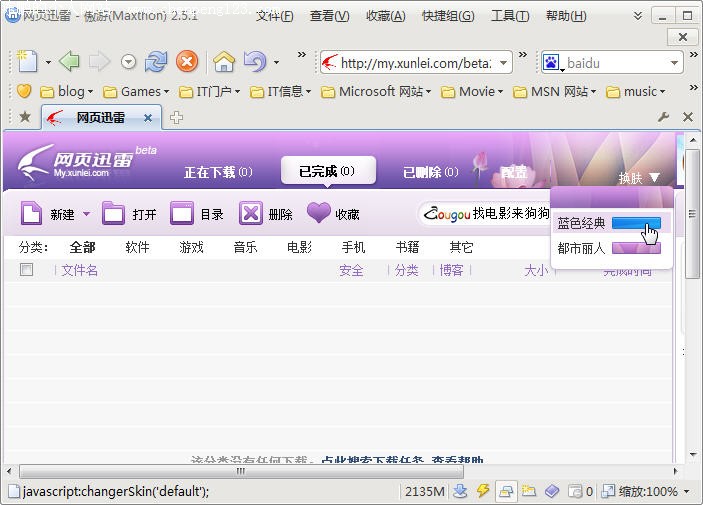Viewport: 703px width, 505px height.
Task: Click the 打开 open button
Action: (130, 213)
